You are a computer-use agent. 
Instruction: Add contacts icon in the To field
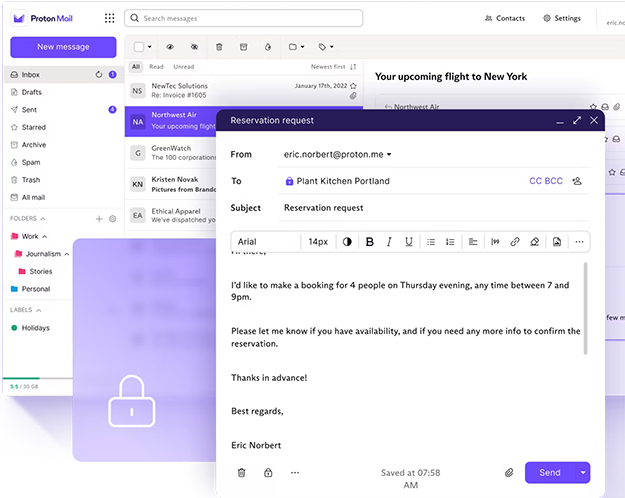coord(577,181)
